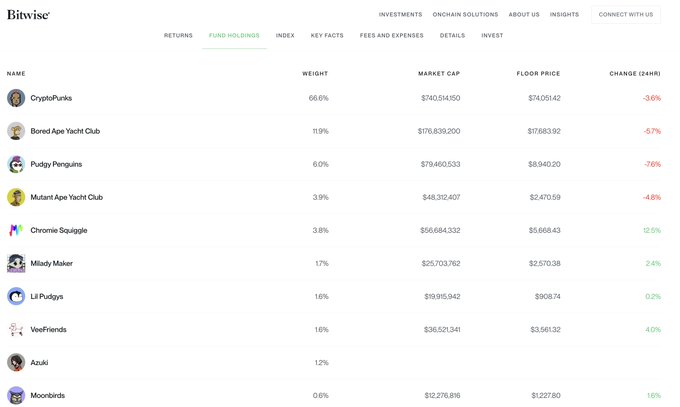This screenshot has height=407, width=680.
Task: Go to the Index tab
Action: coord(285,36)
